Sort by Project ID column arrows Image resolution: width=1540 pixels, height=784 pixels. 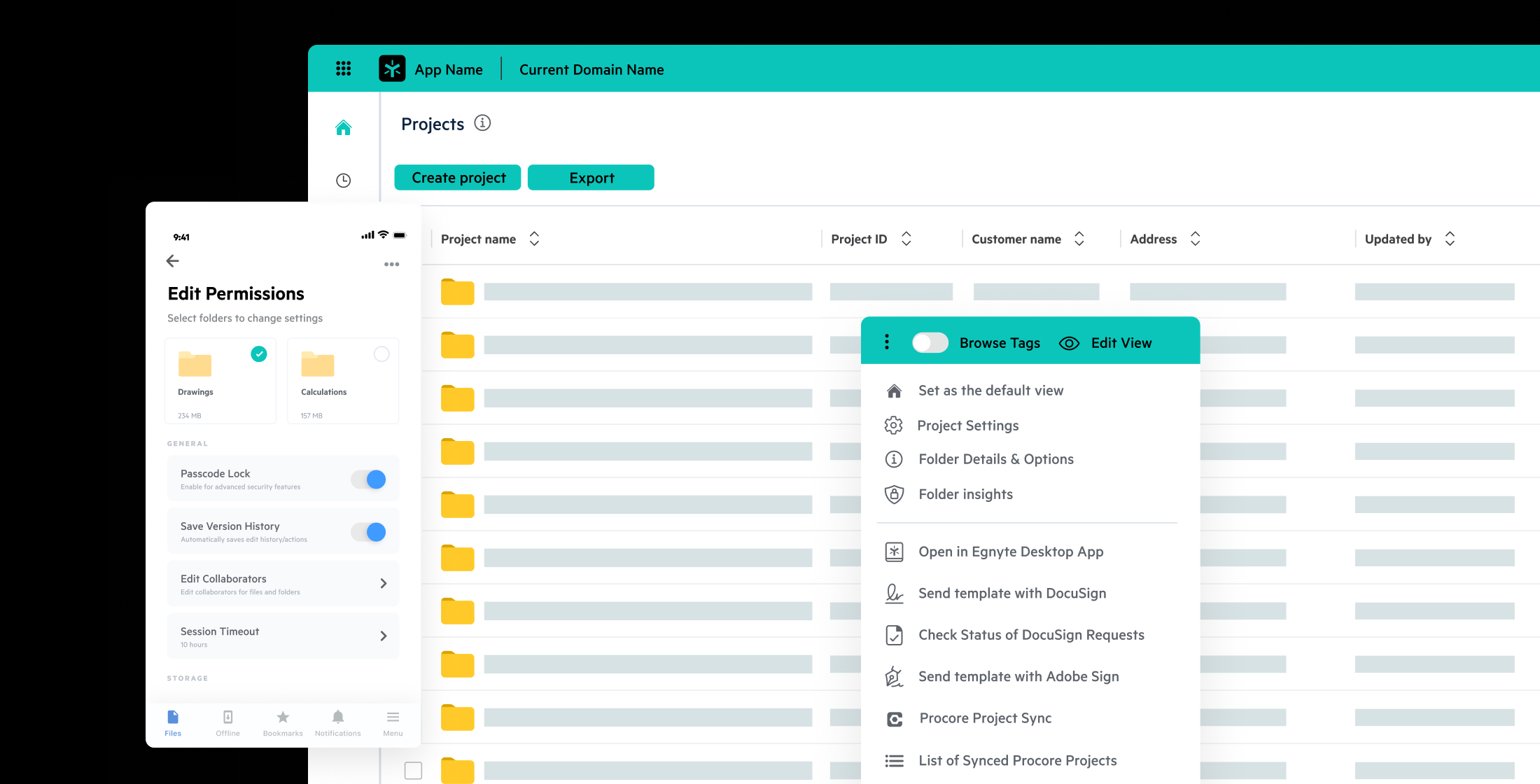click(x=906, y=239)
